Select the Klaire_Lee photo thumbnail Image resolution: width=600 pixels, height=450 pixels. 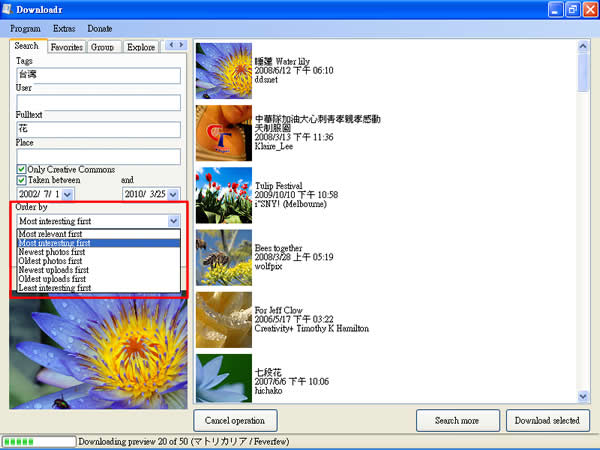(x=224, y=133)
